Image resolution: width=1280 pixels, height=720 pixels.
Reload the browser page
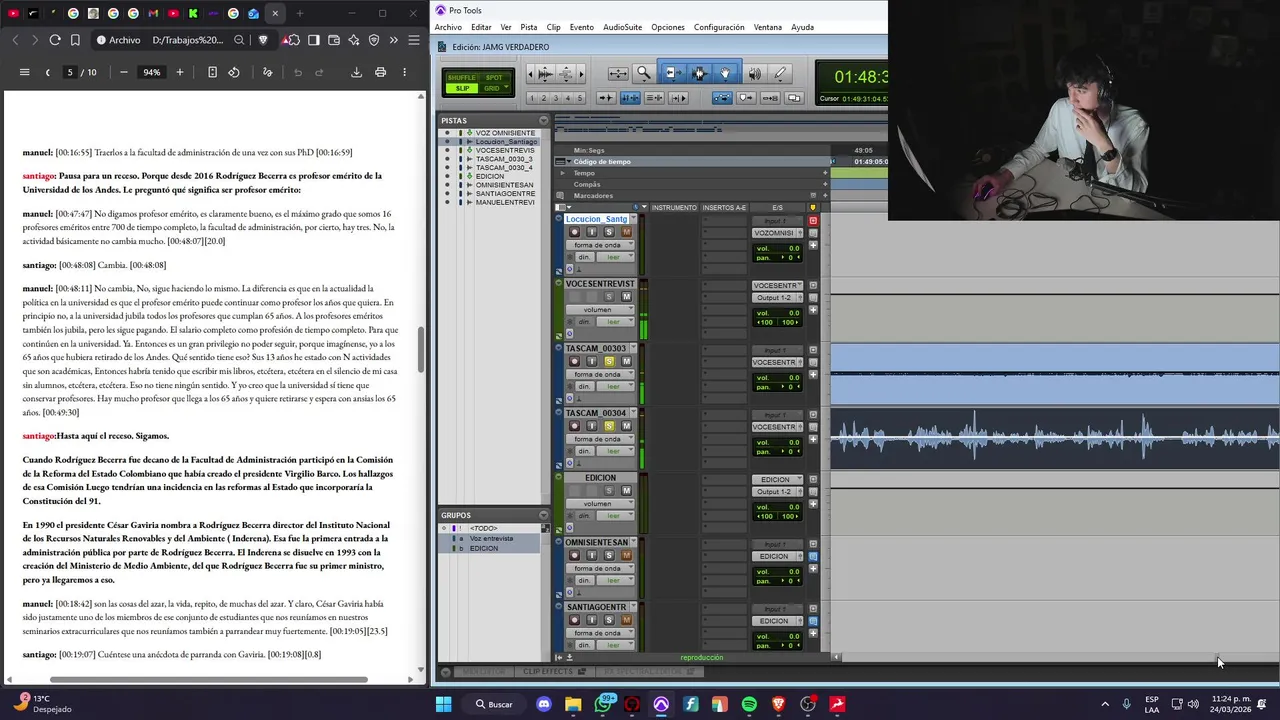click(55, 40)
